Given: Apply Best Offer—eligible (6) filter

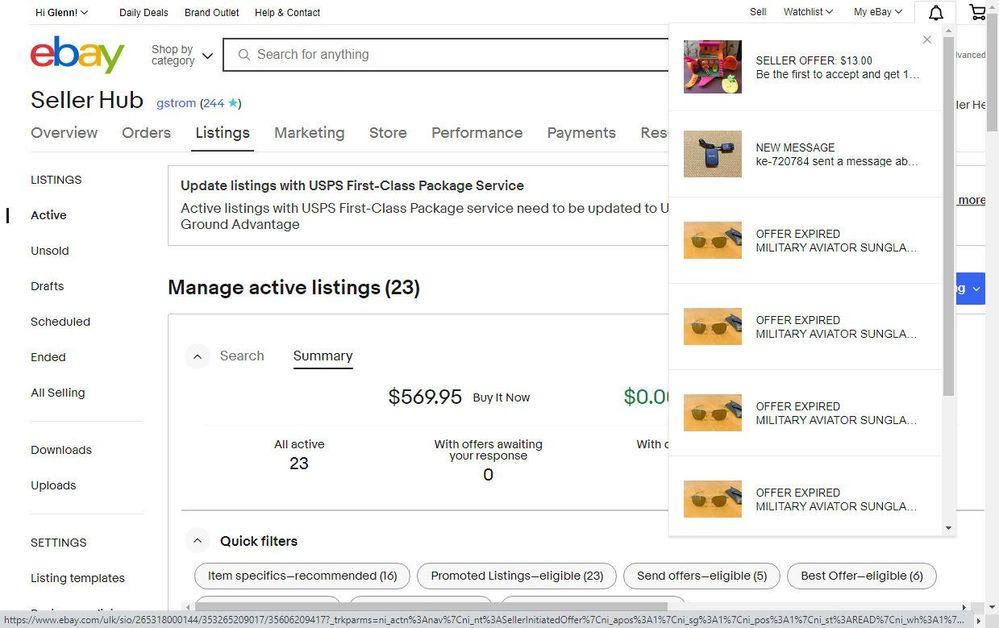Looking at the screenshot, I should [x=861, y=576].
